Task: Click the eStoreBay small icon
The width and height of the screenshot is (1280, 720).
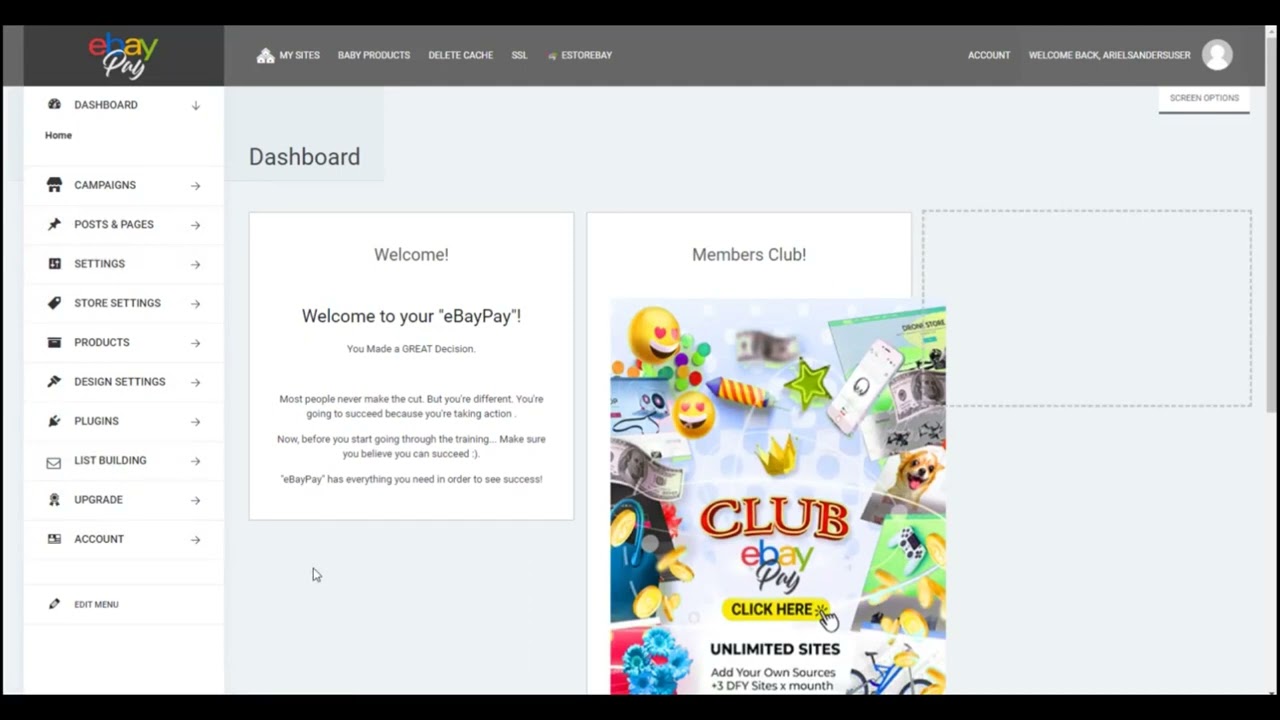Action: pos(552,56)
